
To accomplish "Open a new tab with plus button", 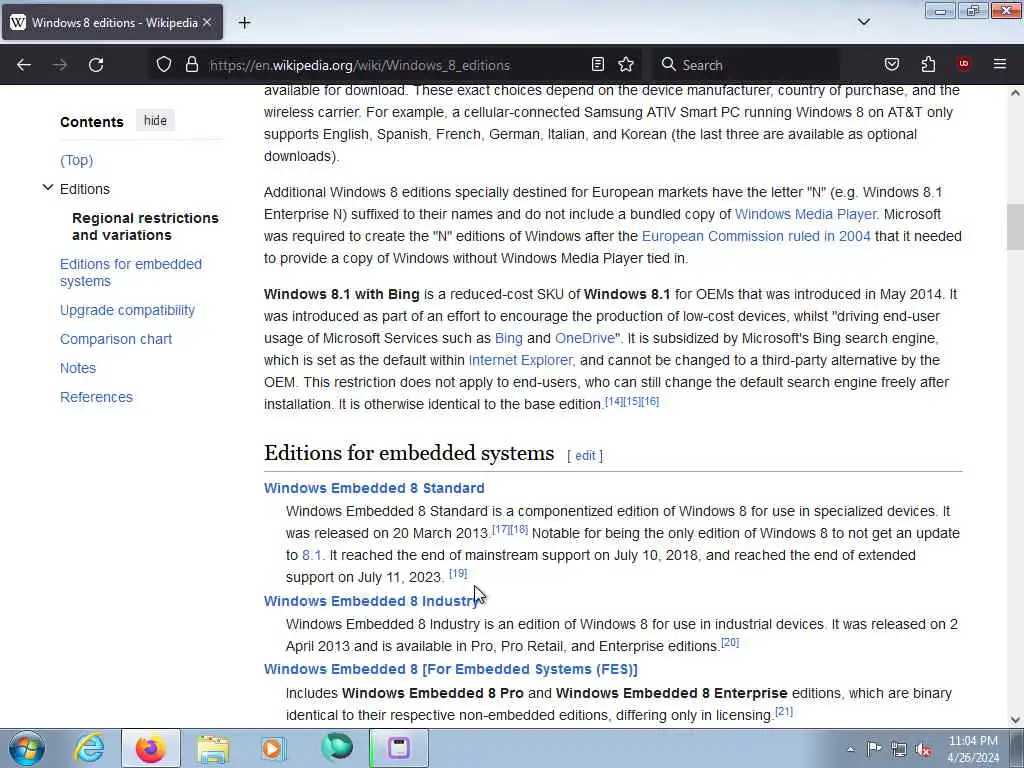I will 244,23.
